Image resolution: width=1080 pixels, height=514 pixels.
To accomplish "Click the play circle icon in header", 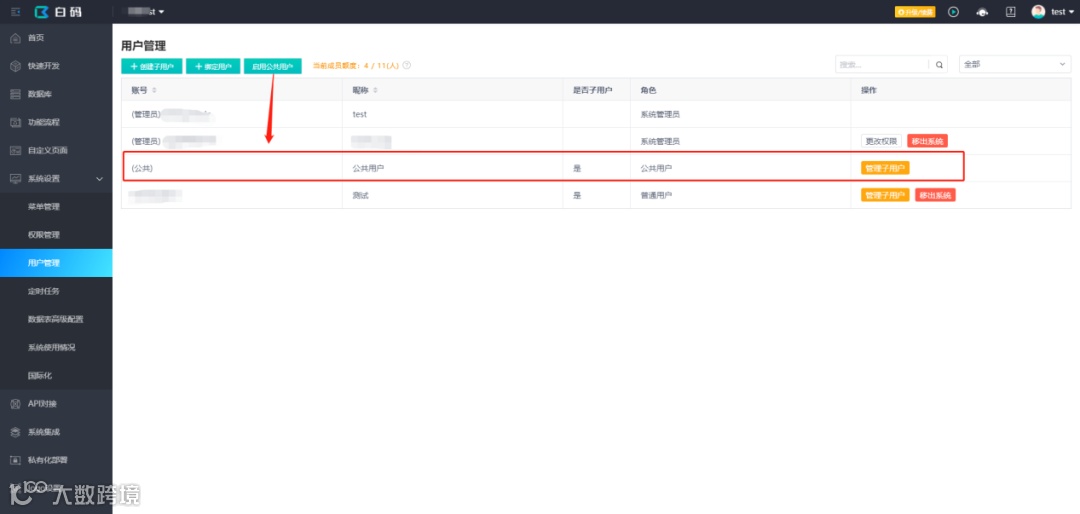I will [x=953, y=12].
